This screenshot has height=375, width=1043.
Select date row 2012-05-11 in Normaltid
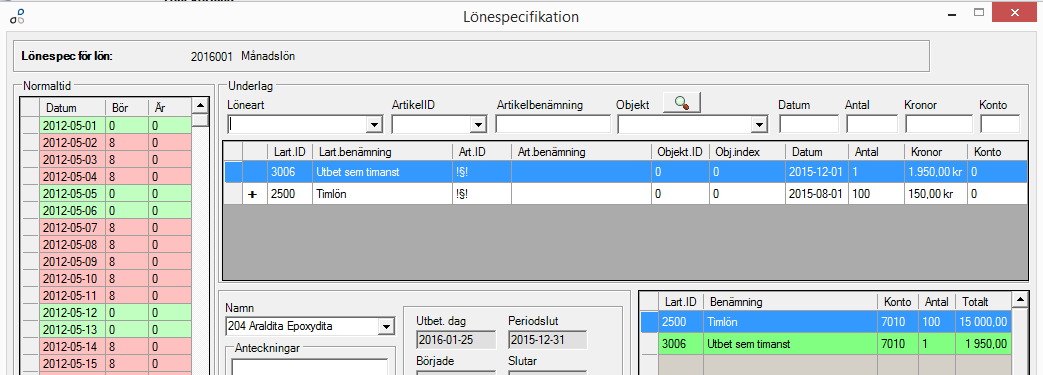tap(106, 295)
